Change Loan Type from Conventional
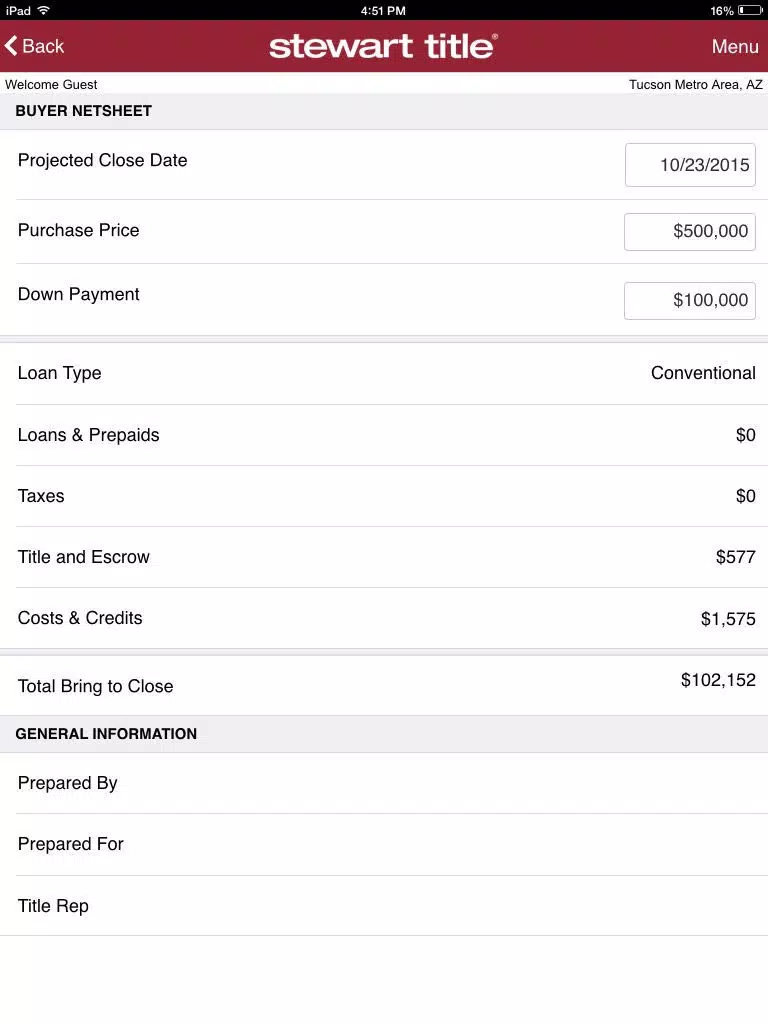Viewport: 768px width, 1024px height. click(384, 373)
